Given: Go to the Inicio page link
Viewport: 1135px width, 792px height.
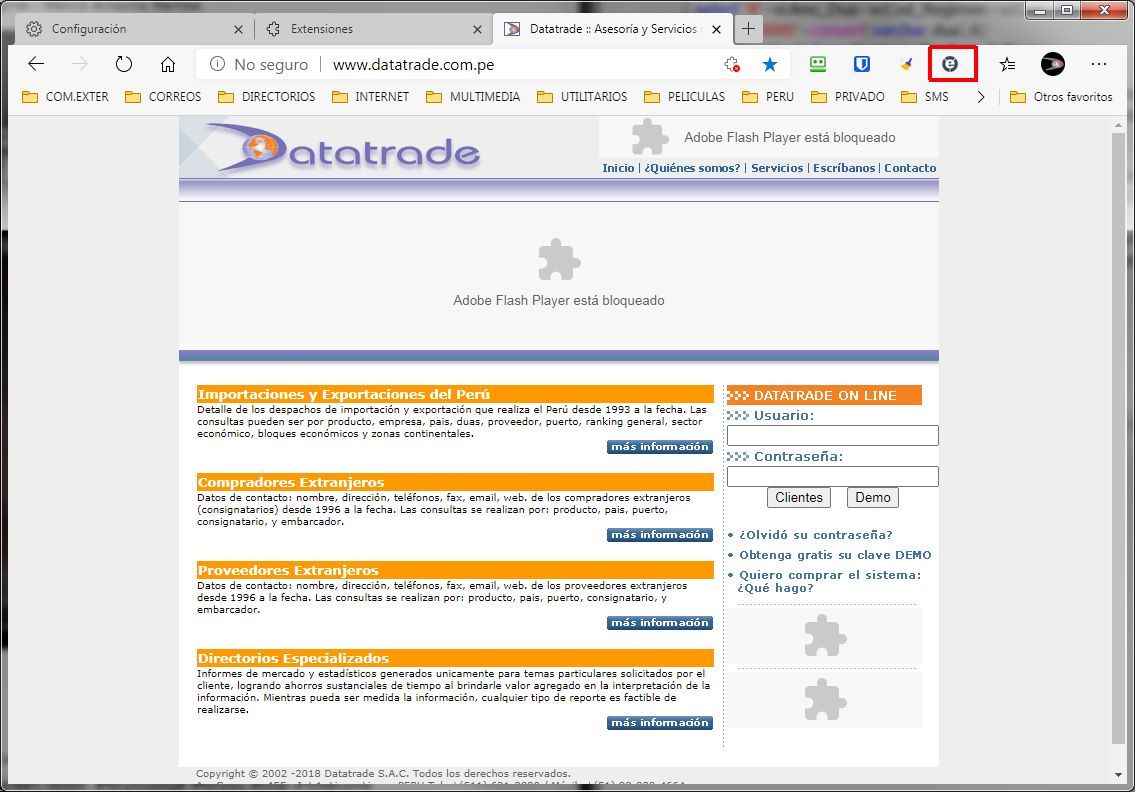Looking at the screenshot, I should pyautogui.click(x=618, y=168).
